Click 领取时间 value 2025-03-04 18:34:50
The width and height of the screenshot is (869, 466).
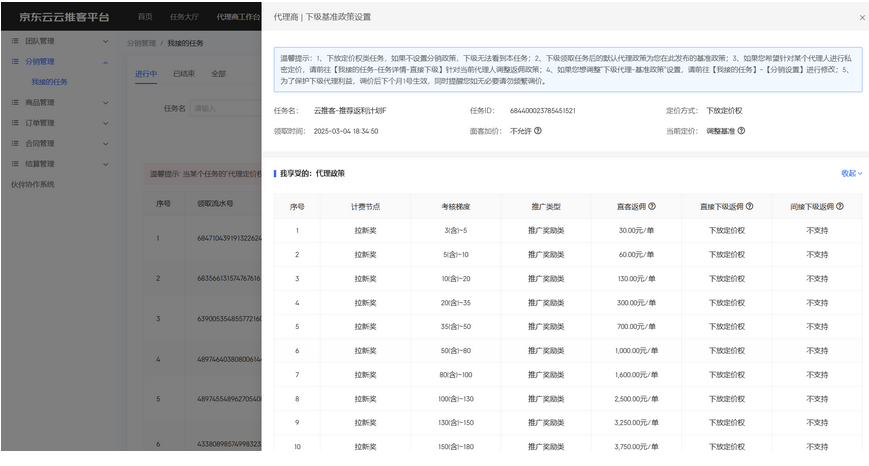point(346,131)
